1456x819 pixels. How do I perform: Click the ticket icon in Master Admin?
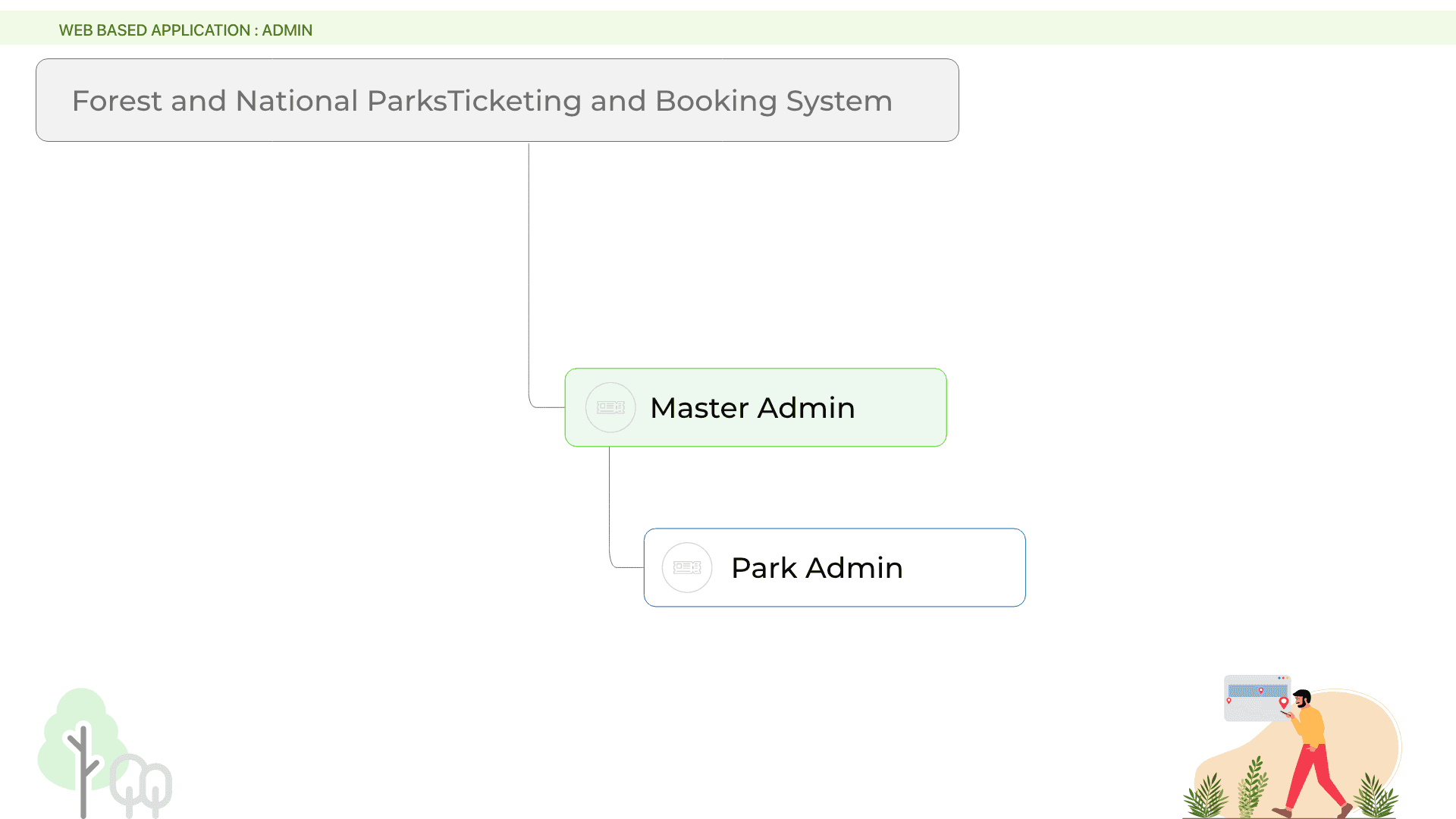tap(610, 408)
